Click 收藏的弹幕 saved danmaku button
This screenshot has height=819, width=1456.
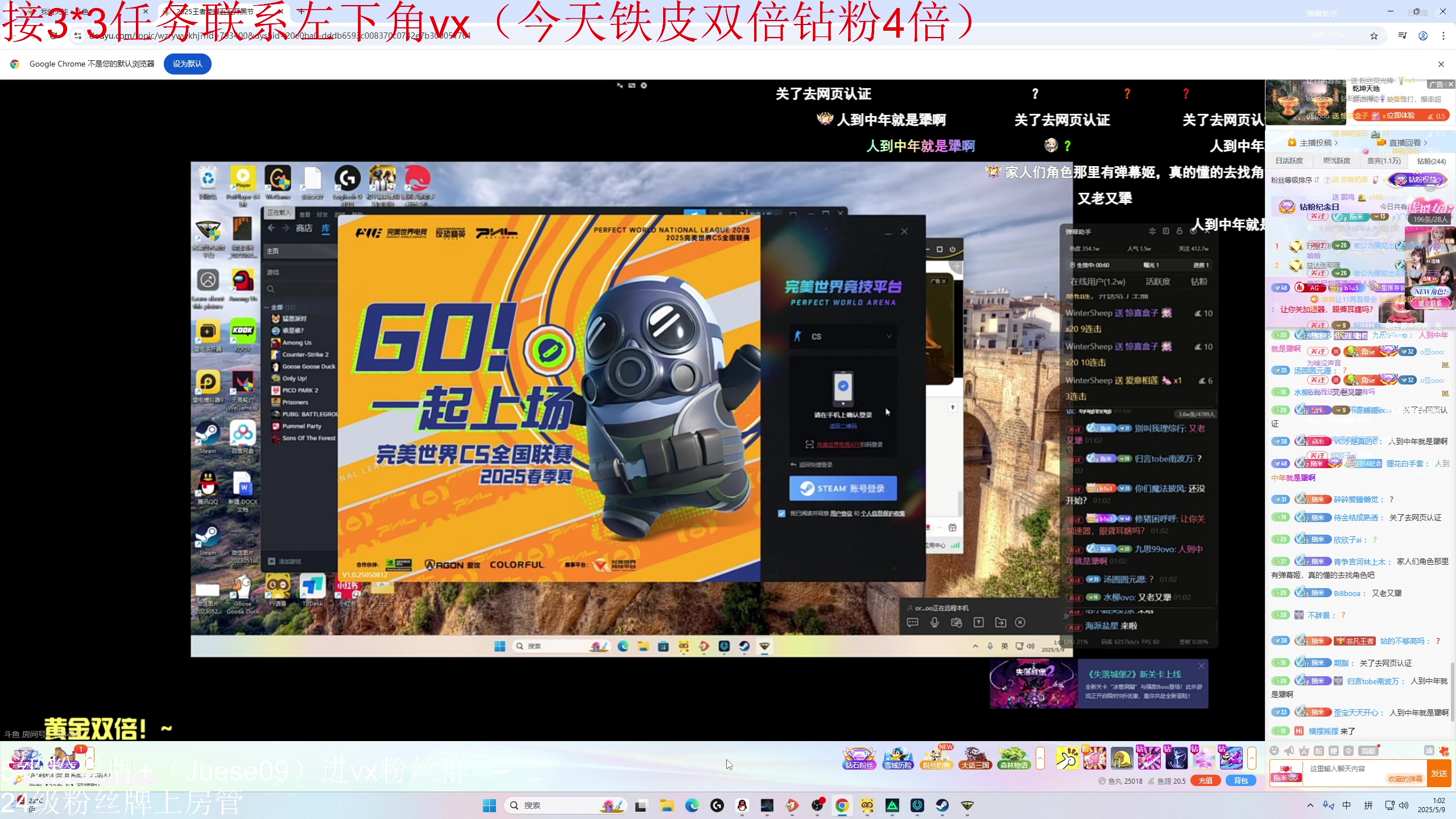pyautogui.click(x=1405, y=779)
